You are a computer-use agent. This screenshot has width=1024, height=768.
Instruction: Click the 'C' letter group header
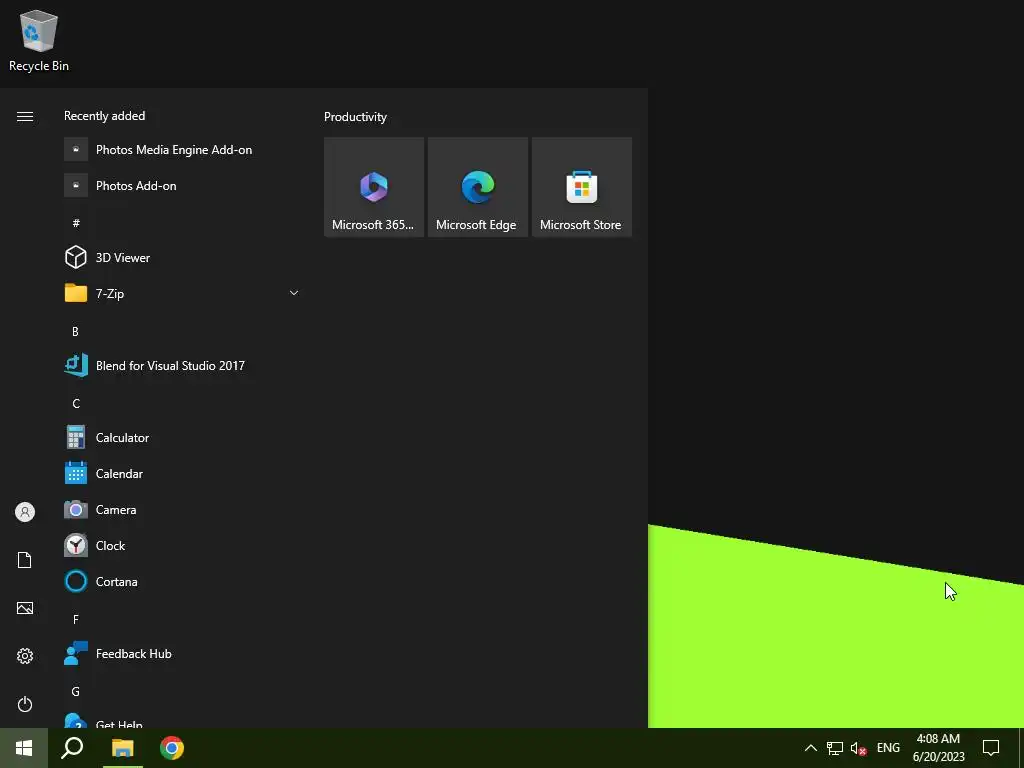(x=76, y=403)
